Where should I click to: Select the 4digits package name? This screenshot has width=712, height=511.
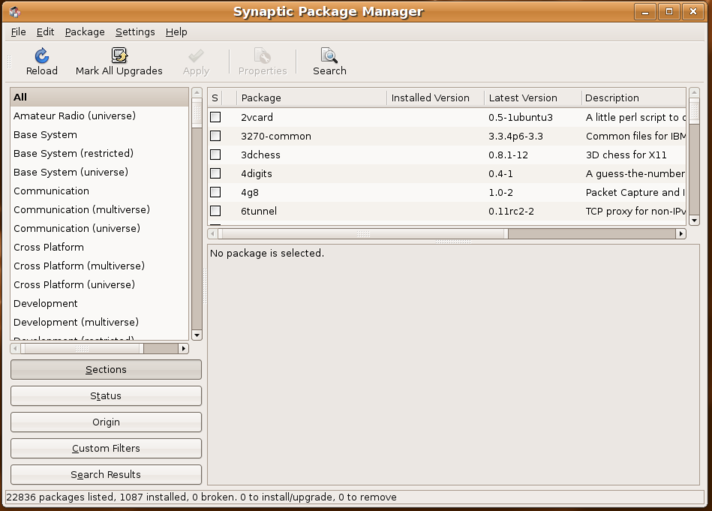[x=256, y=174]
